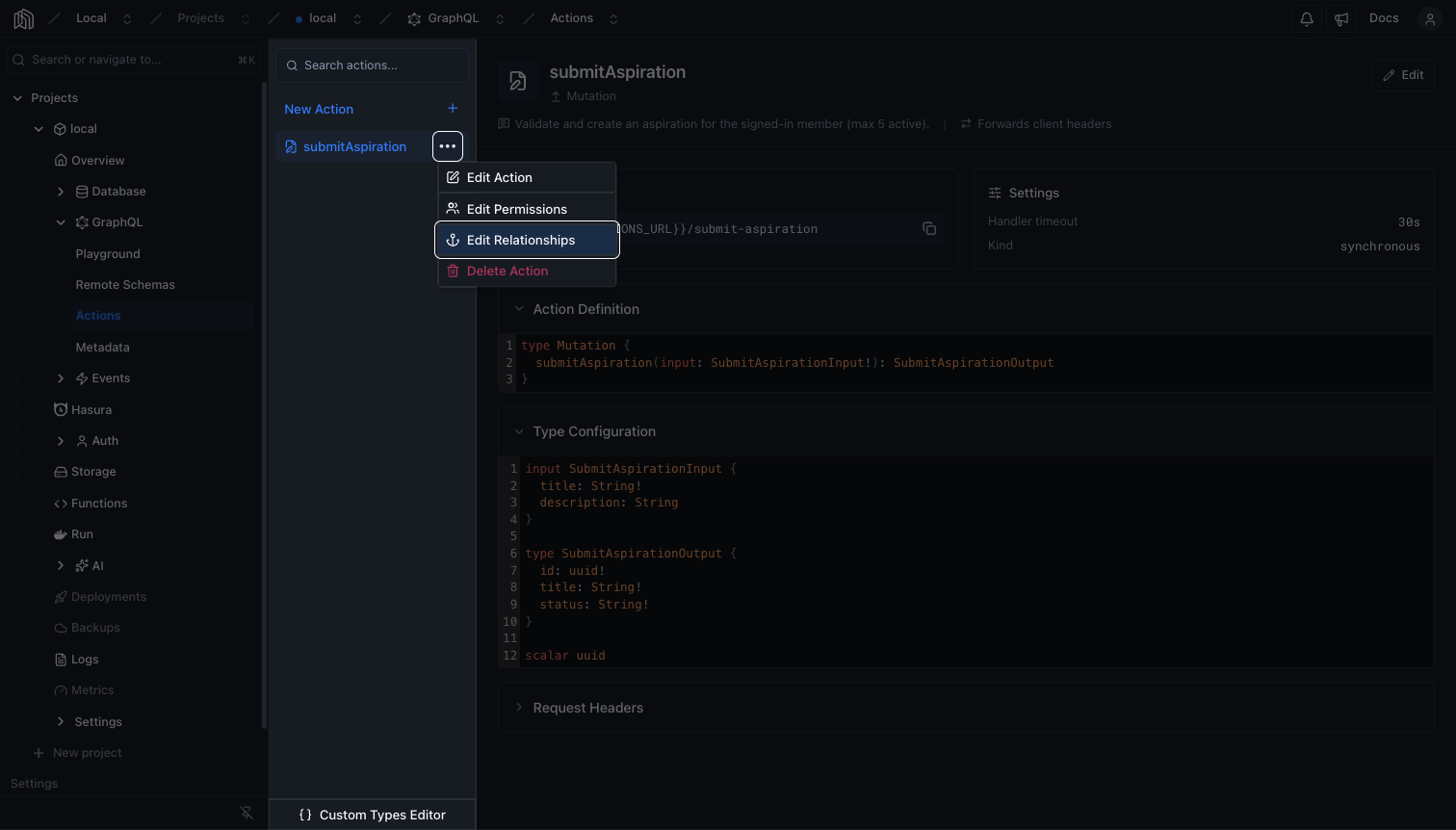Click the submitAspiration action file icon
This screenshot has width=1456, height=830.
coord(291,146)
